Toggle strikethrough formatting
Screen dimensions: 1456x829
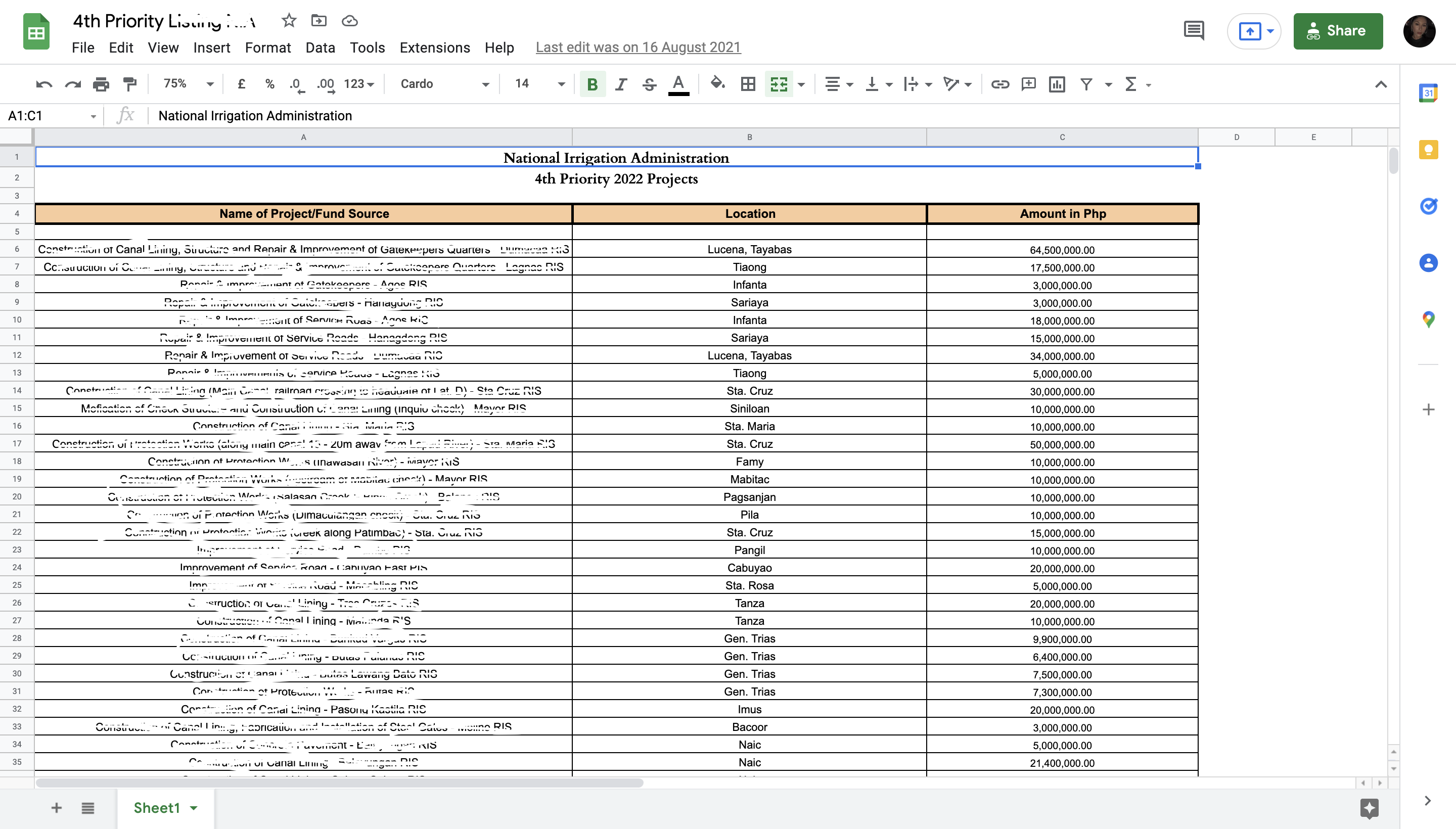tap(649, 84)
